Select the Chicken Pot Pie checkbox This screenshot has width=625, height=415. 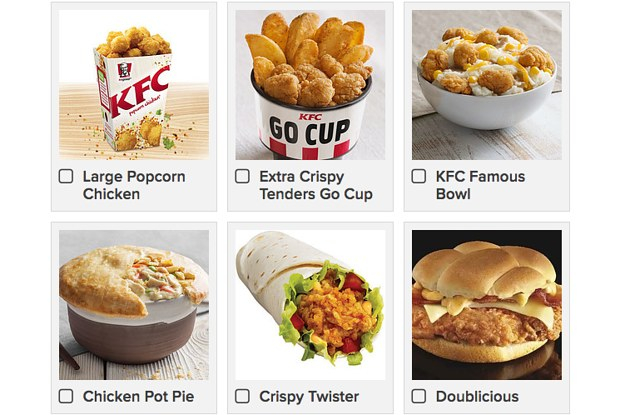pyautogui.click(x=66, y=396)
